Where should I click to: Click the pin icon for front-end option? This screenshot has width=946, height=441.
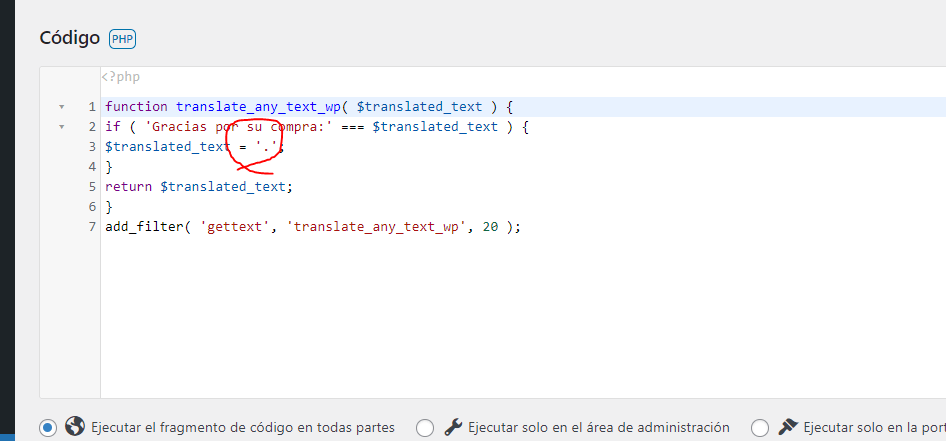(788, 427)
